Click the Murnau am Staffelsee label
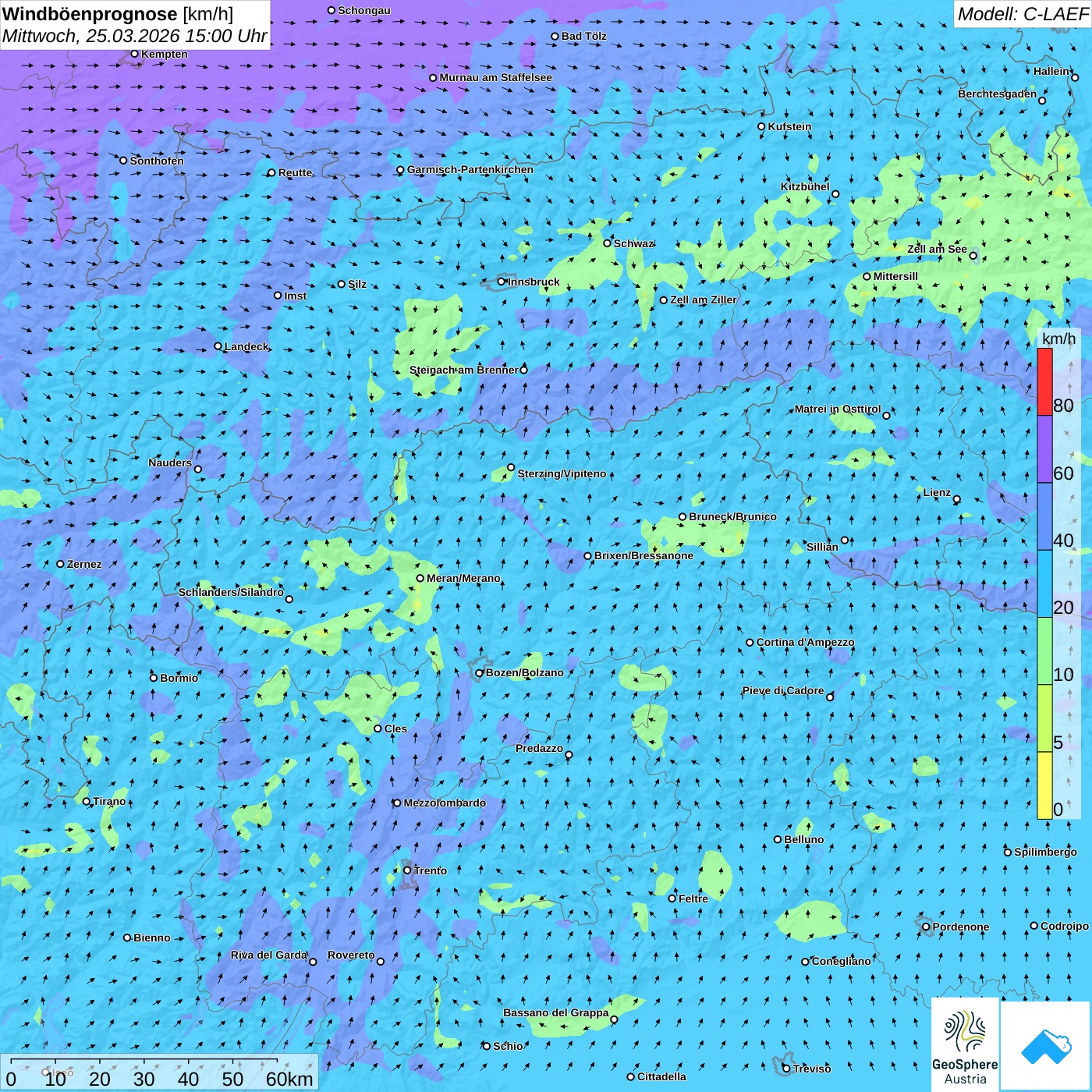Image resolution: width=1092 pixels, height=1092 pixels. (x=495, y=77)
